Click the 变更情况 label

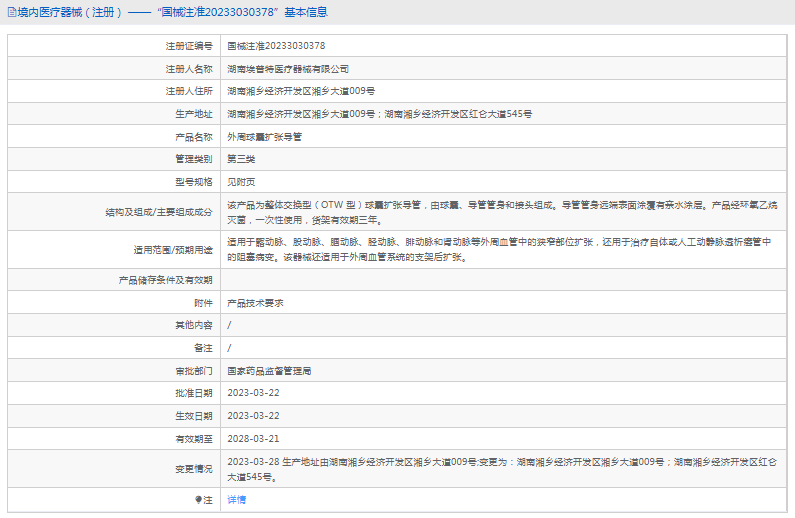coord(194,469)
